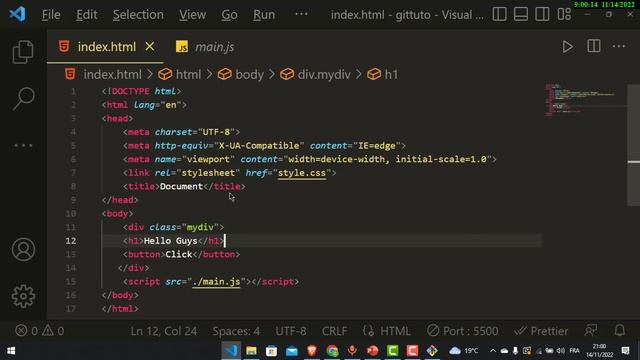Viewport: 640px width, 360px height.
Task: Open Microsoft Store from taskbar
Action: (x=271, y=351)
